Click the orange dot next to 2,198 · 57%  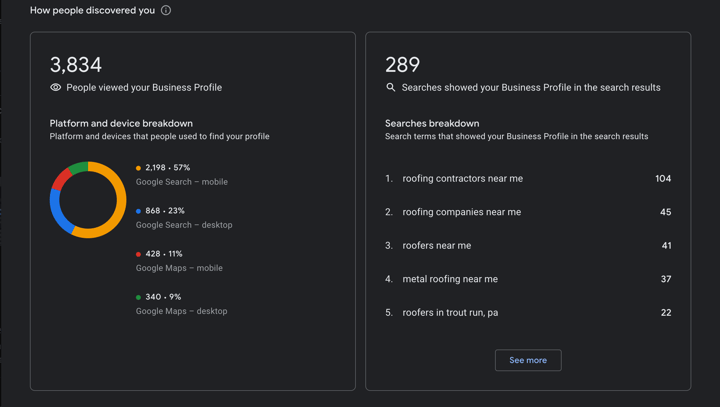[139, 168]
